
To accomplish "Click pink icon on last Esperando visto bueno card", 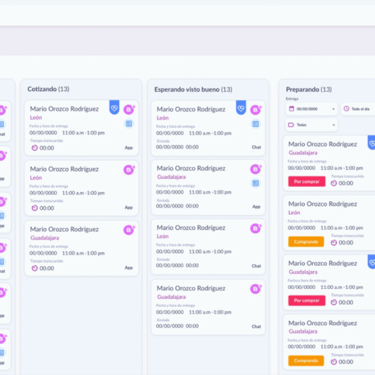I will coord(256,289).
